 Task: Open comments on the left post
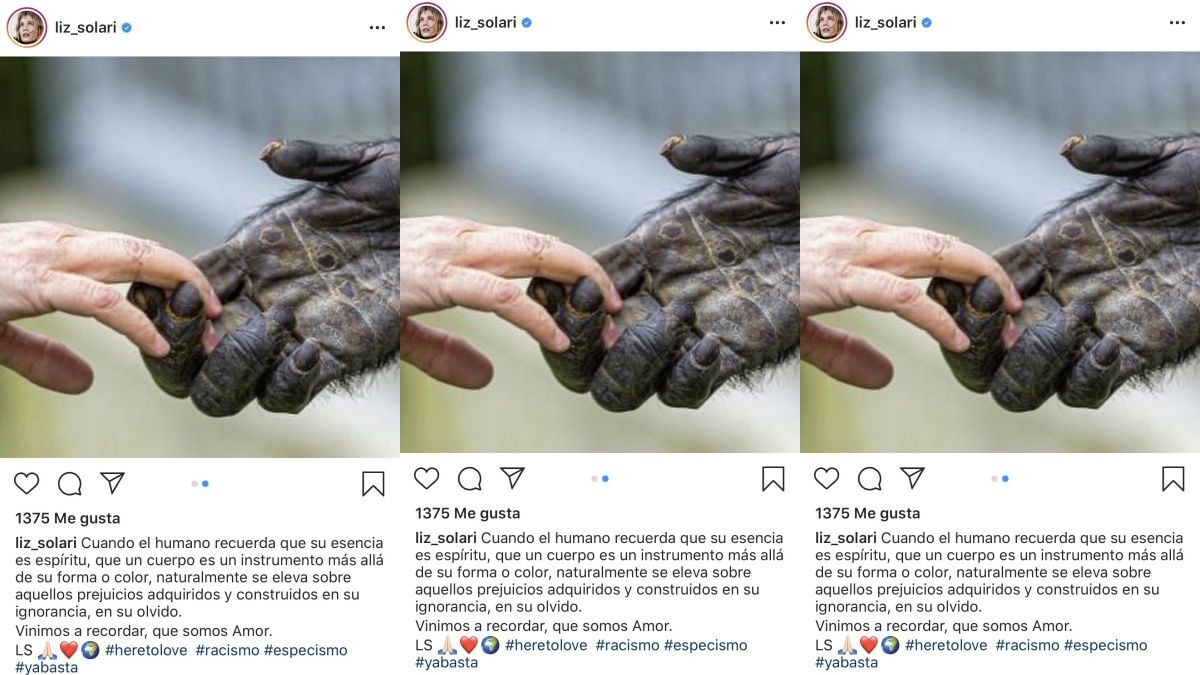(x=70, y=484)
